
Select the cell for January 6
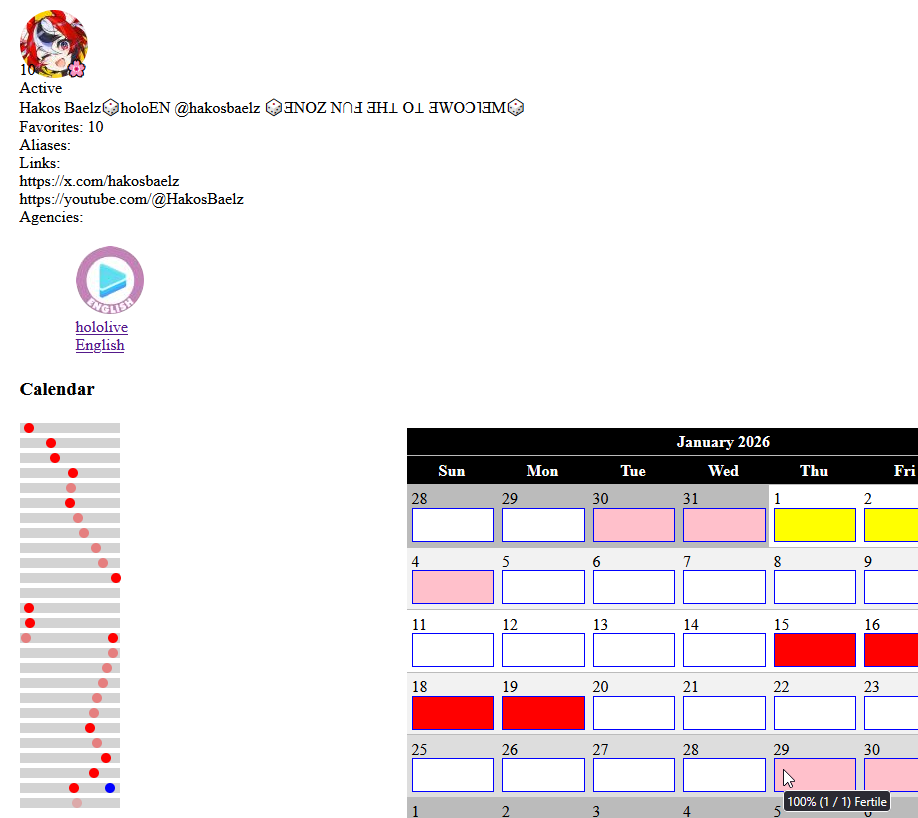click(633, 587)
